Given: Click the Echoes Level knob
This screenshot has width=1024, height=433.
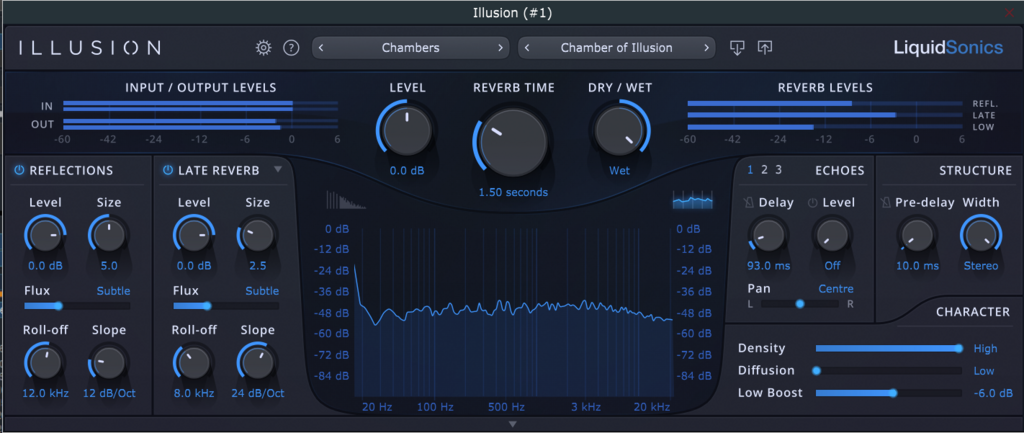Looking at the screenshot, I should (832, 235).
